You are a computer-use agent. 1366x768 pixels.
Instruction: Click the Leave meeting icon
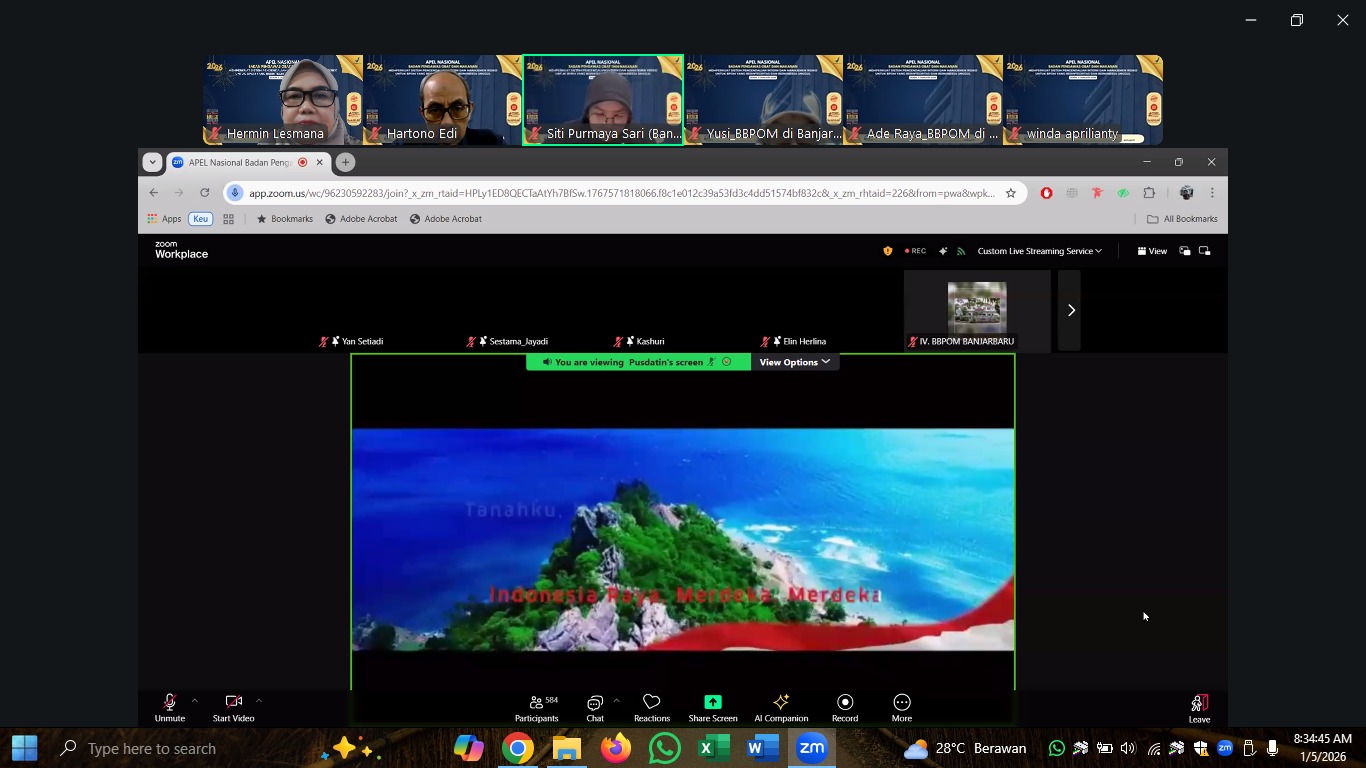tap(1199, 703)
